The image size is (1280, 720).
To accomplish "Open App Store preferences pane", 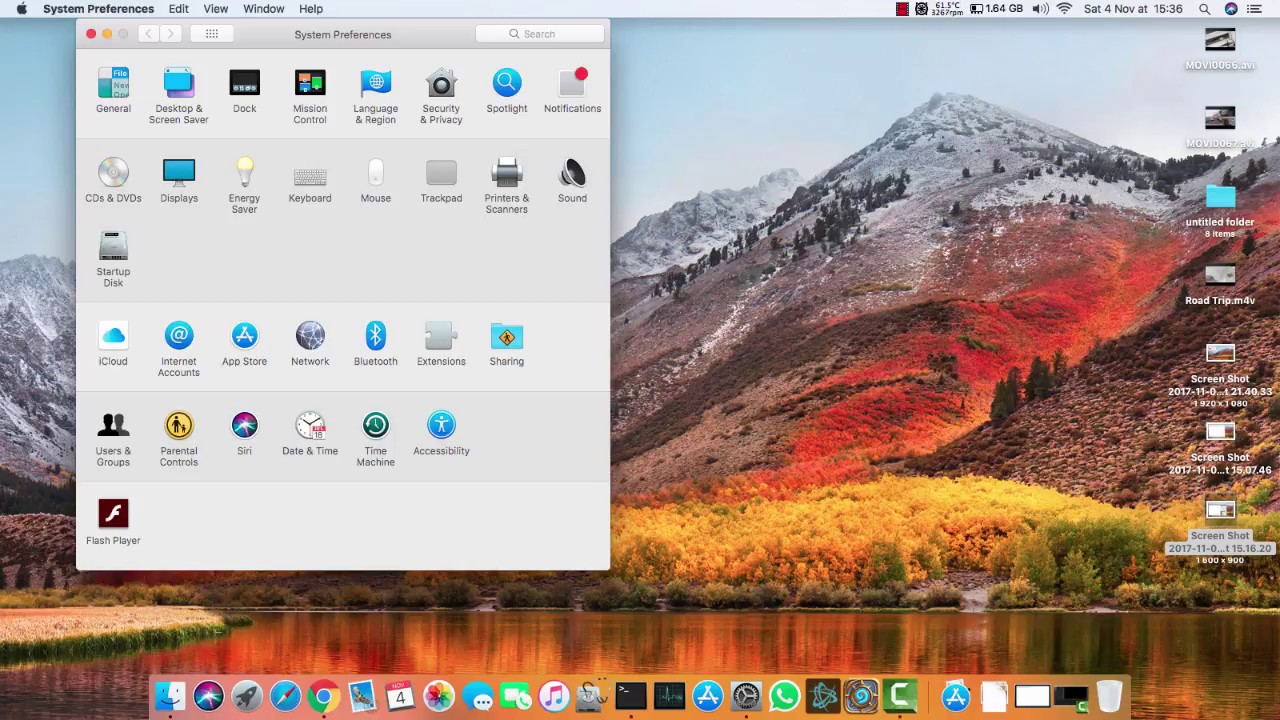I will (244, 344).
